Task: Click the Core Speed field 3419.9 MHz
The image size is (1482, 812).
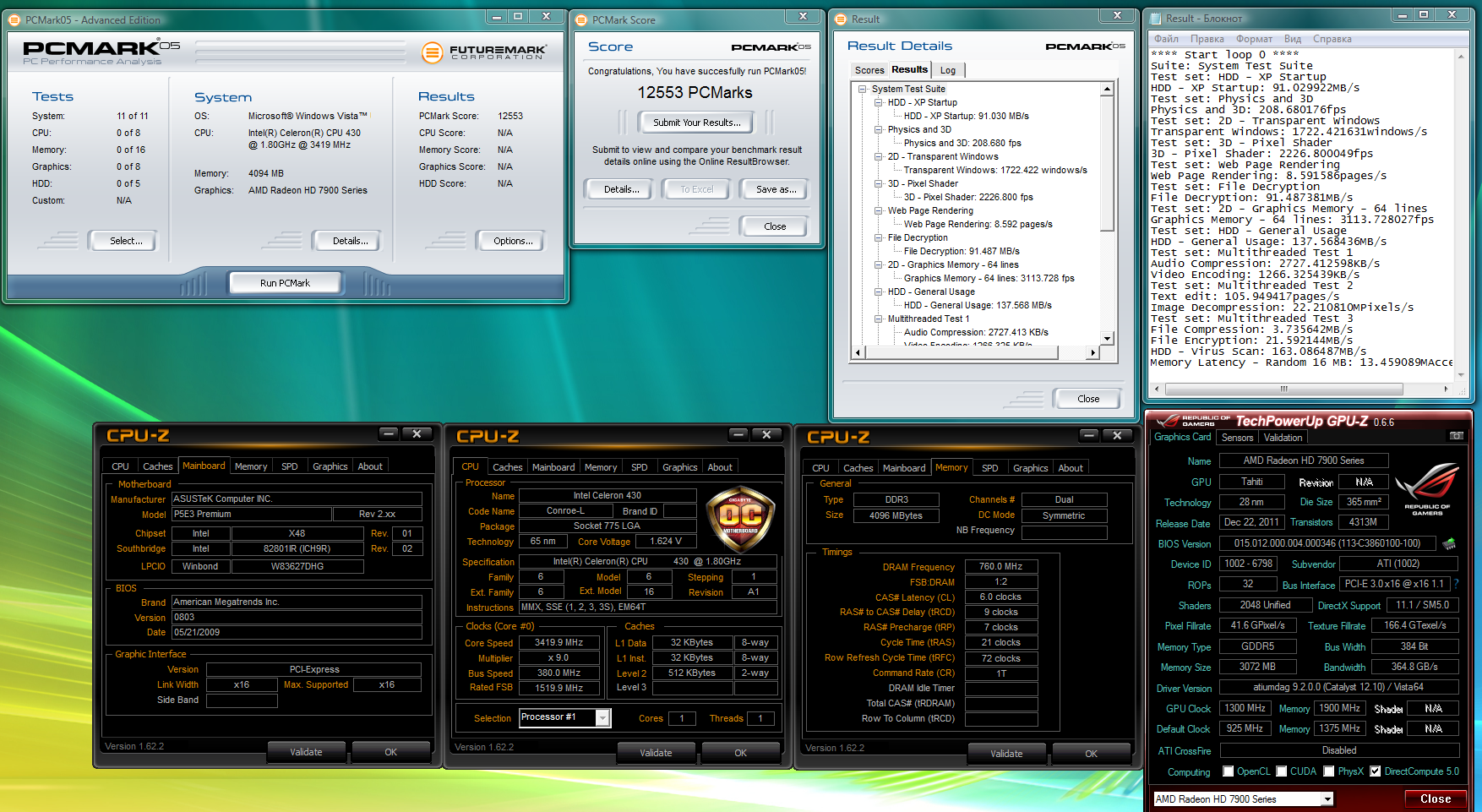Action: point(558,642)
